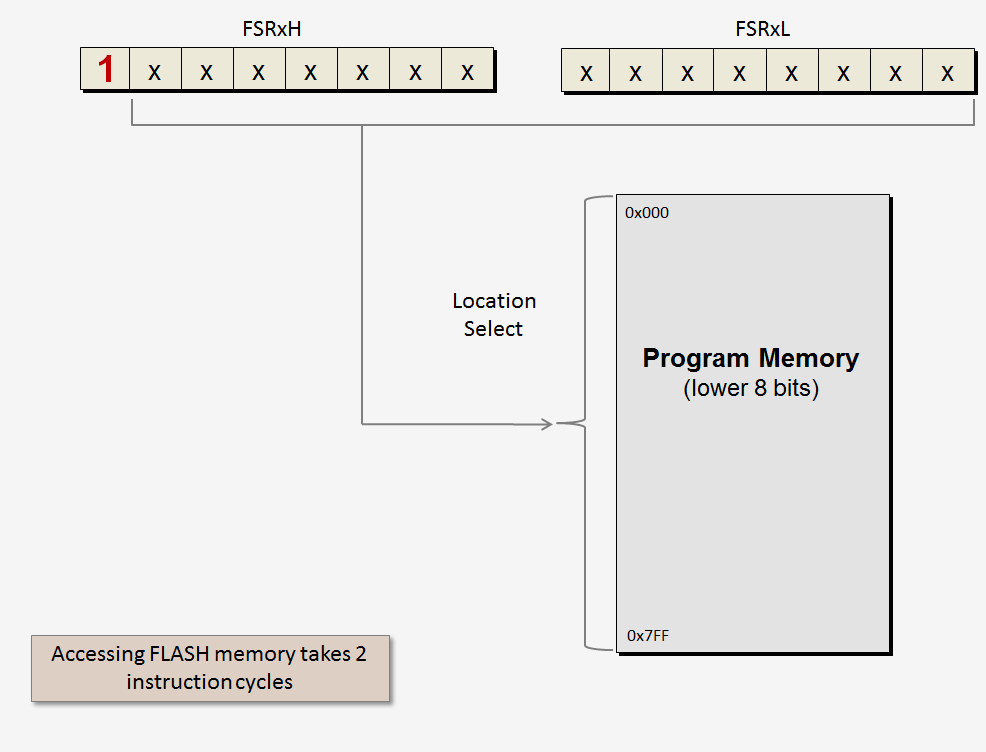
Task: Click the FLASH memory instruction cycles note
Action: pos(210,668)
